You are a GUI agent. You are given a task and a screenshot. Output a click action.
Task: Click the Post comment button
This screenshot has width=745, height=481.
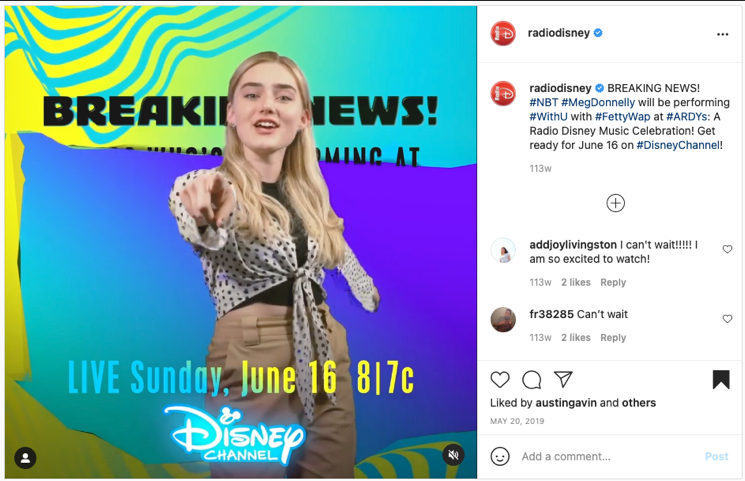[x=716, y=457]
